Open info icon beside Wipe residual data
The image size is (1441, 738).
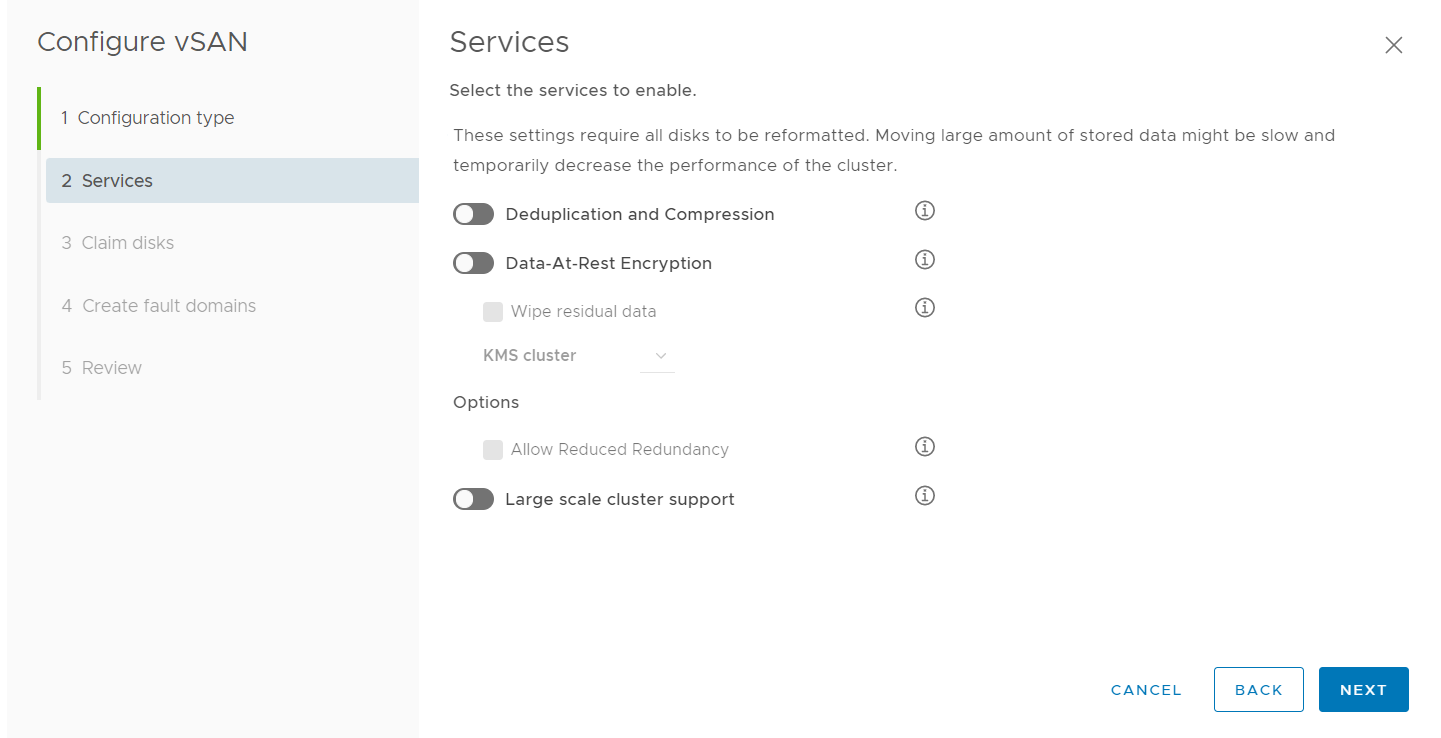(925, 308)
